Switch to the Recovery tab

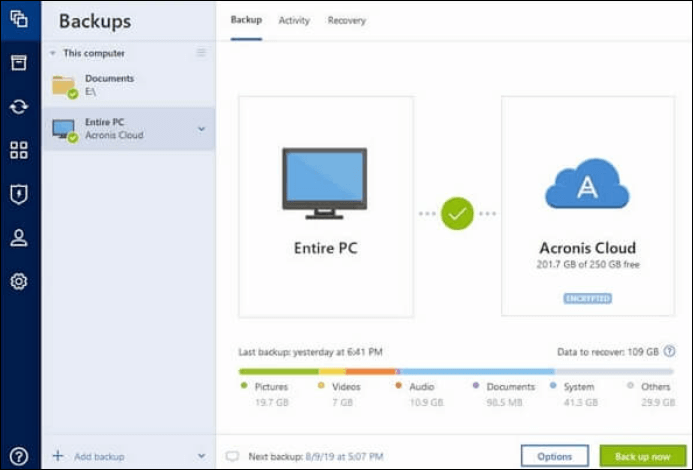tap(346, 20)
